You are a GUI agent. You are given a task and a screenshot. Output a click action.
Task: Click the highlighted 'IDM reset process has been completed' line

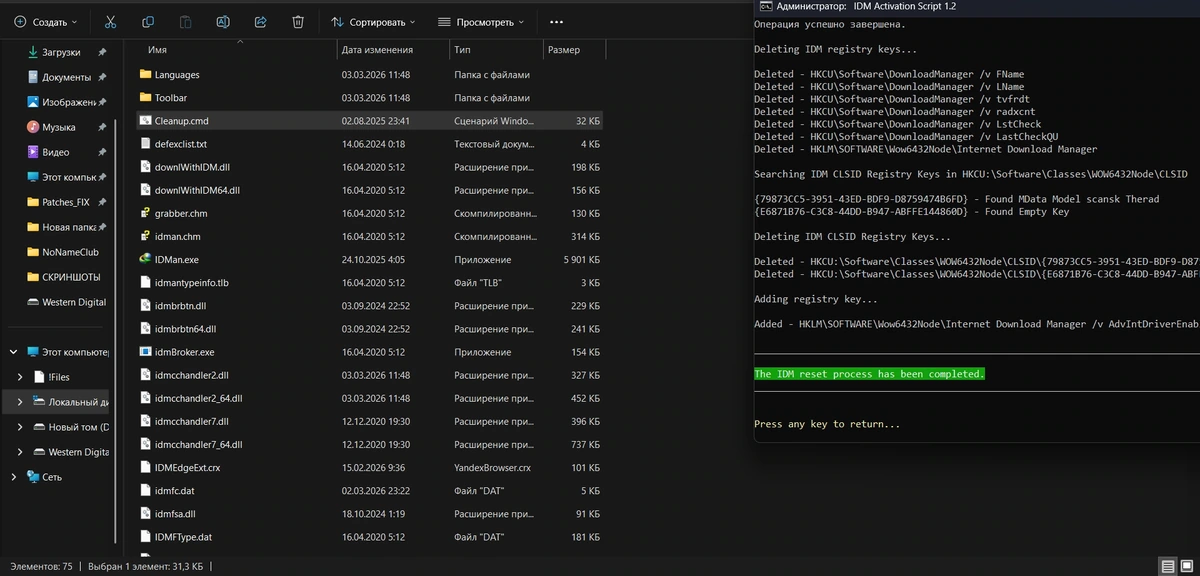pyautogui.click(x=869, y=374)
